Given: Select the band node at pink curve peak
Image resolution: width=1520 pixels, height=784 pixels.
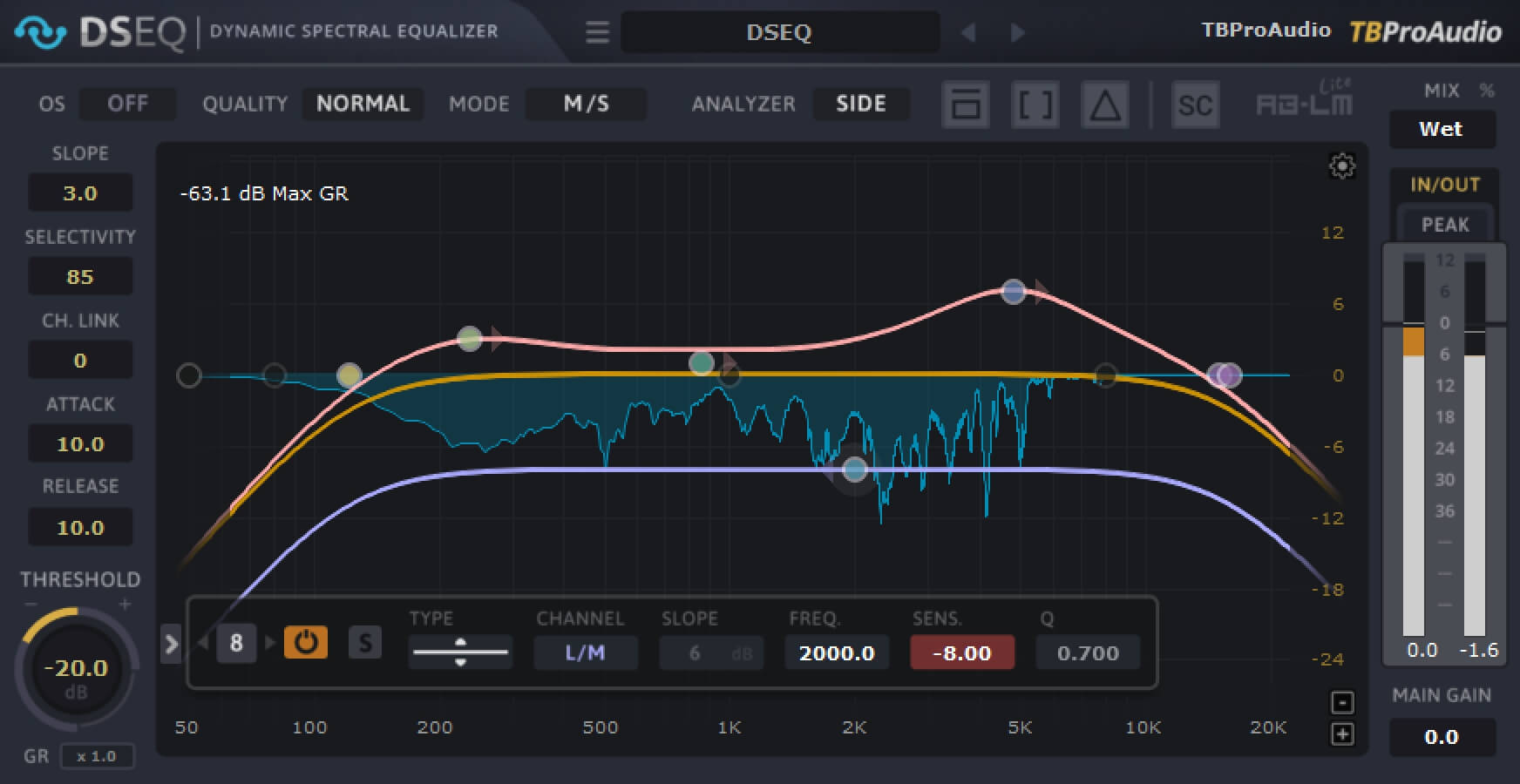Looking at the screenshot, I should point(1013,292).
